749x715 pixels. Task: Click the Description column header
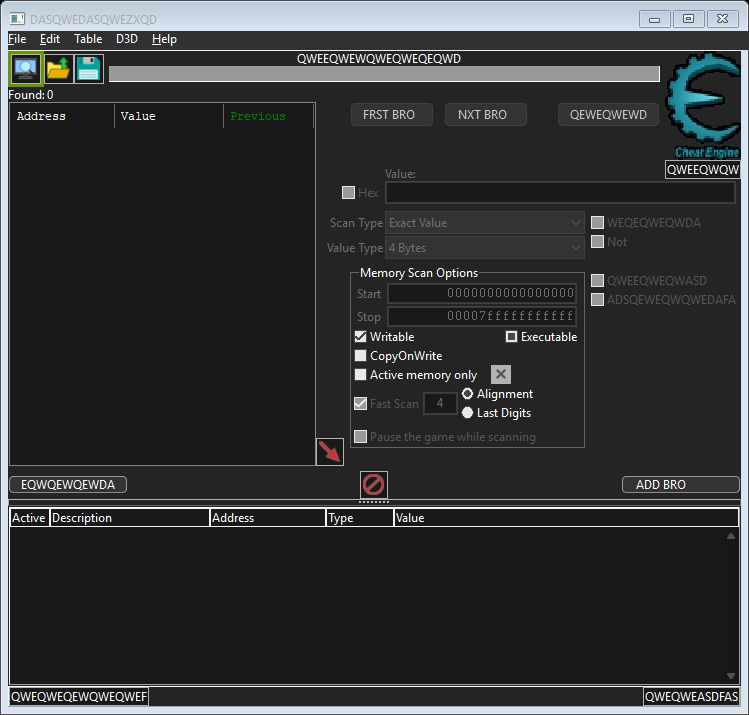130,518
